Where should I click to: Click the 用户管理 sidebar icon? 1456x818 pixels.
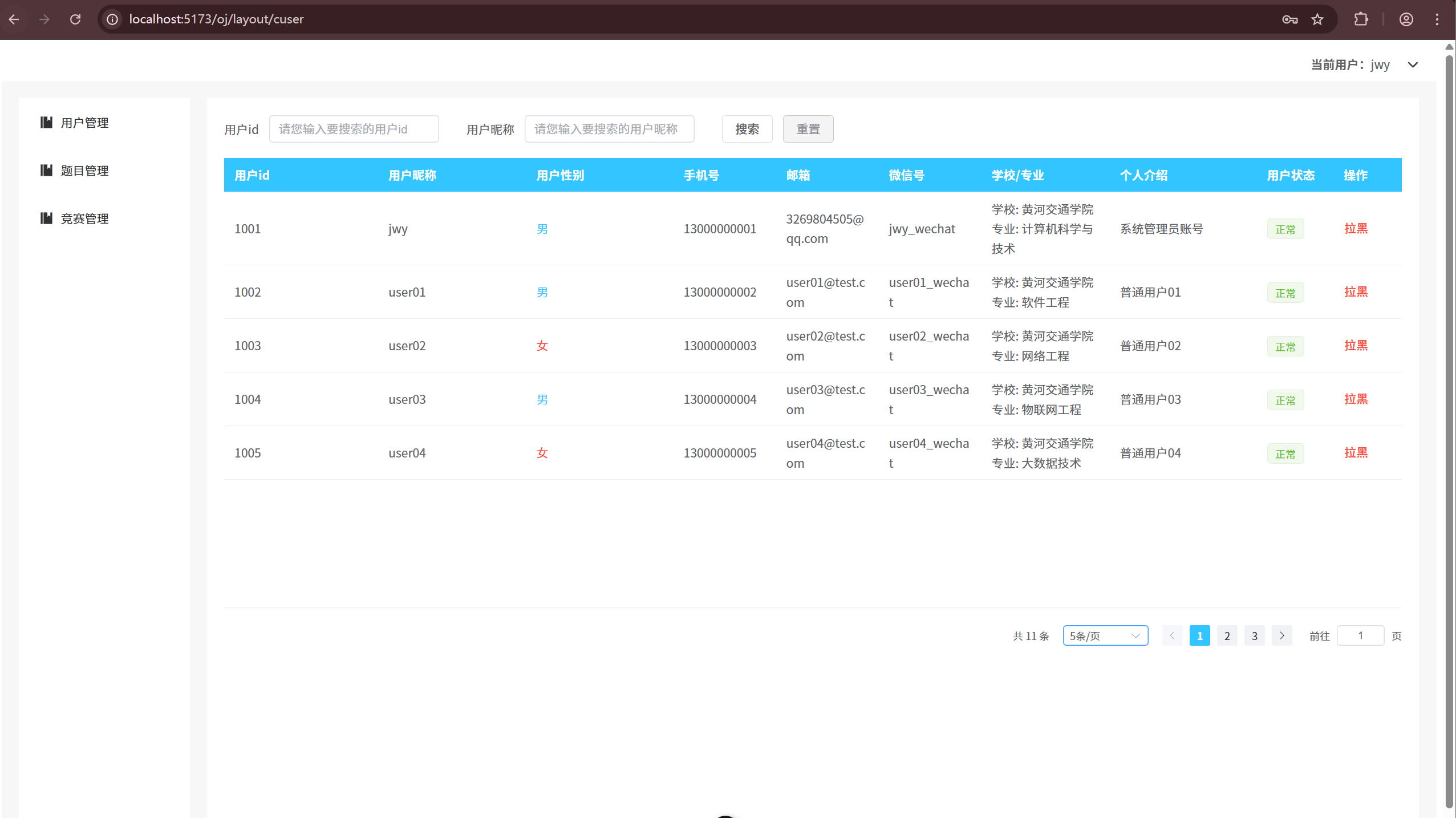pos(46,123)
